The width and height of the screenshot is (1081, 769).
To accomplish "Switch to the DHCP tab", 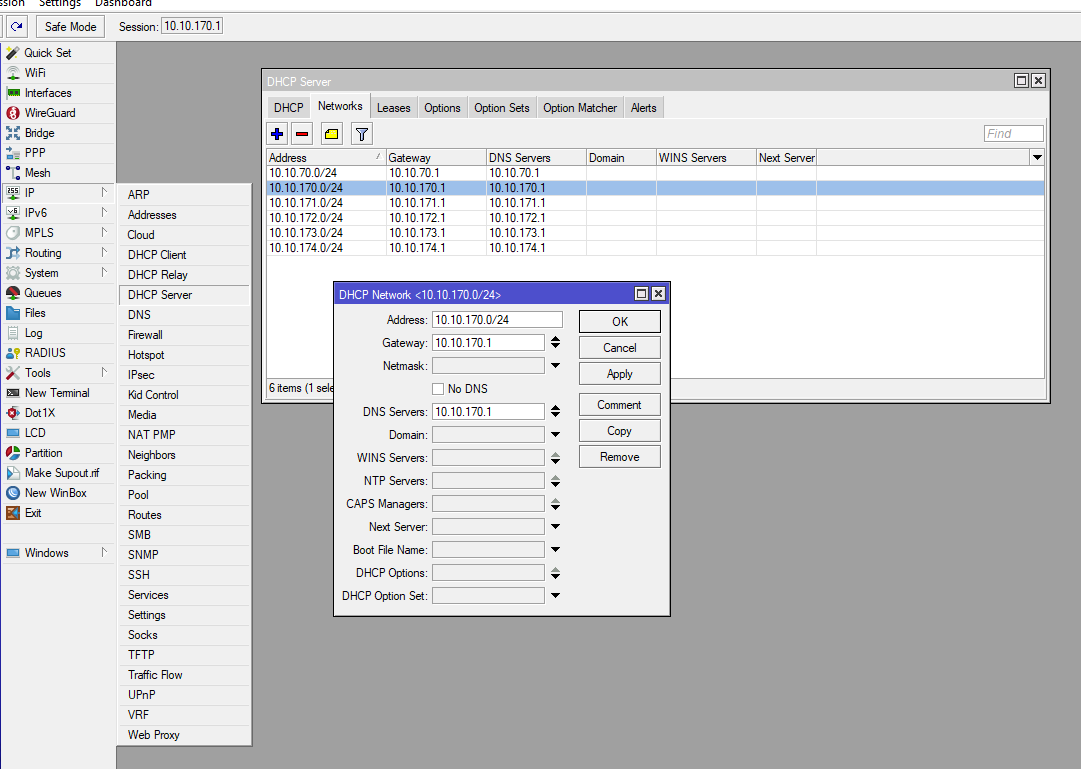I will click(x=288, y=108).
